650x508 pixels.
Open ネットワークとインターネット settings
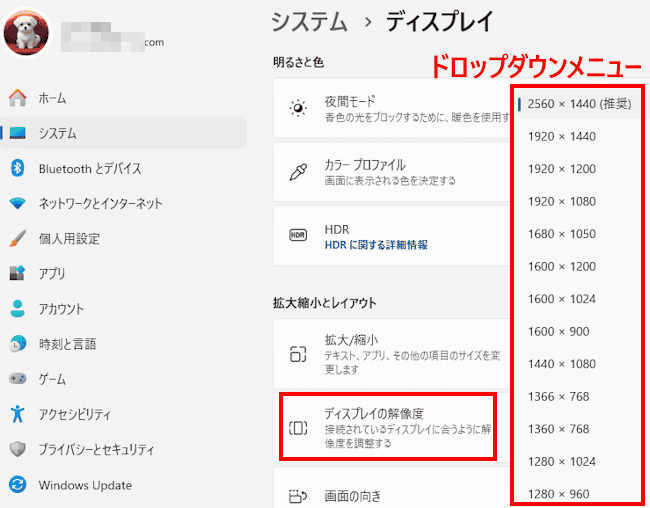click(x=100, y=203)
